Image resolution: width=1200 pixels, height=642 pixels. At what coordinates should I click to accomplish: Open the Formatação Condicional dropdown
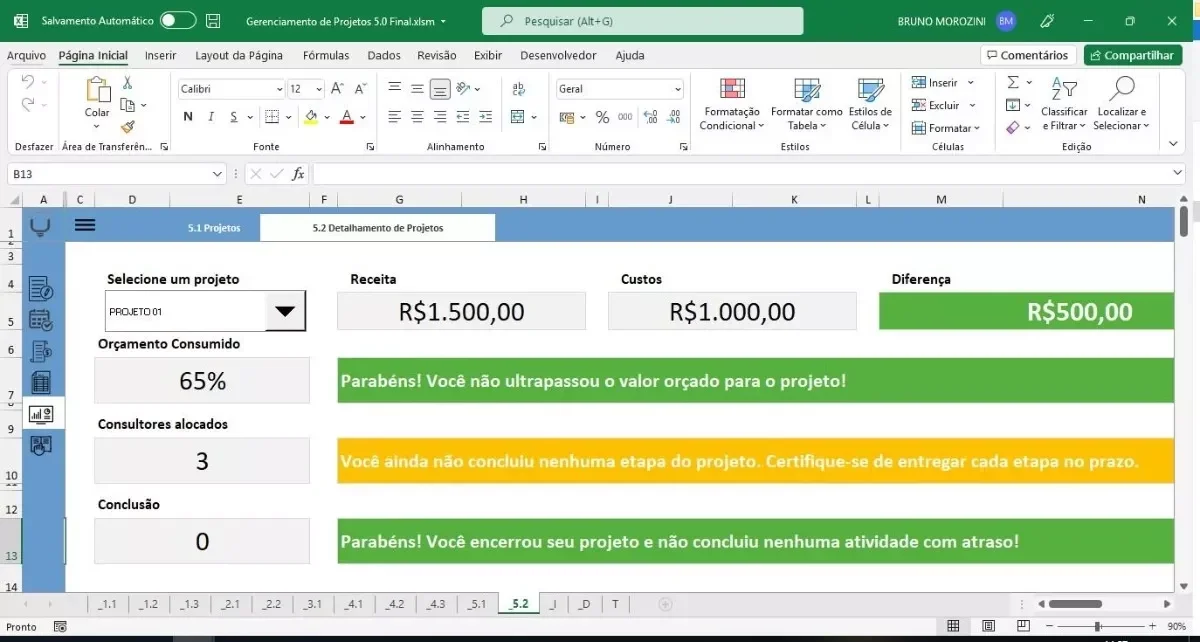coord(732,105)
